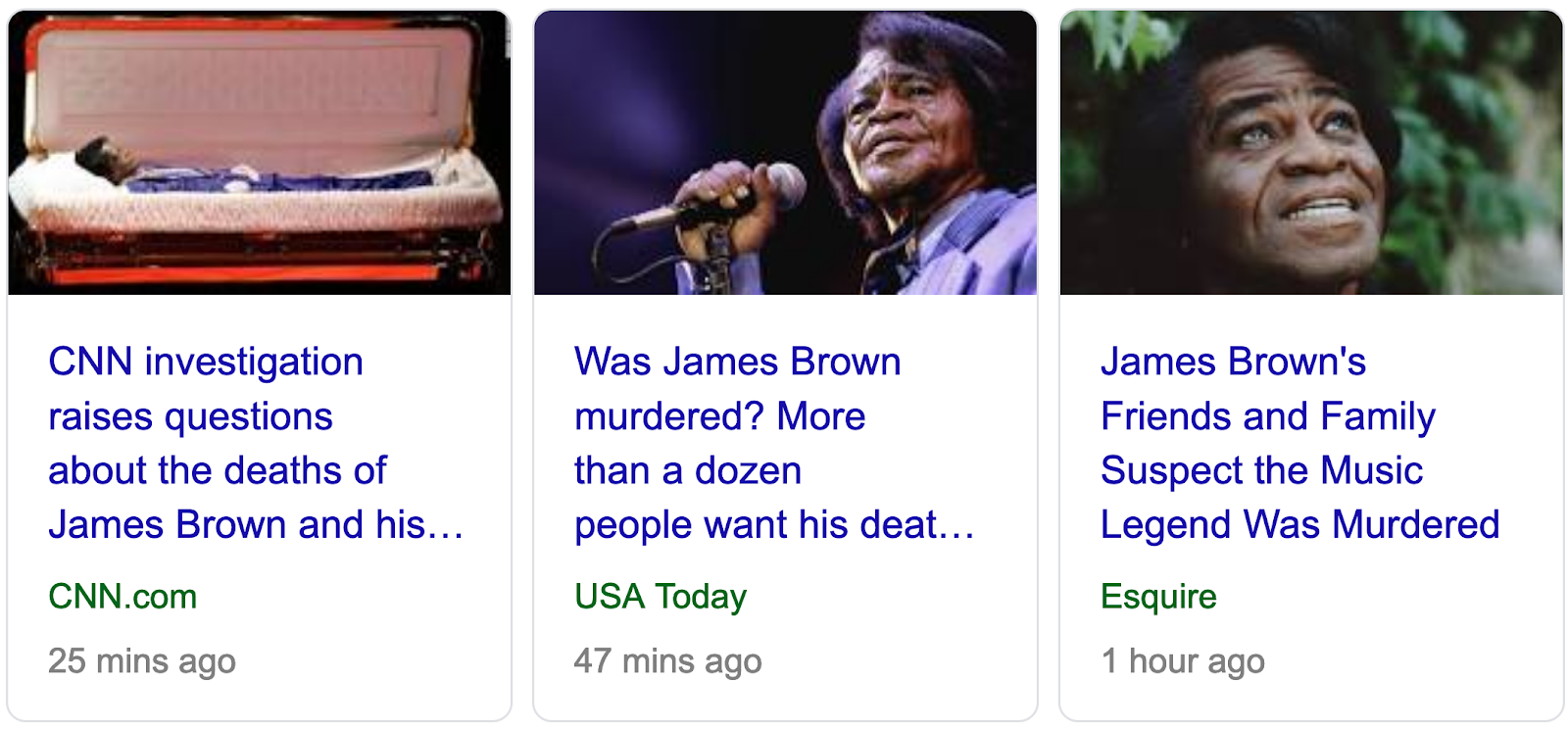Click the "about the deaths of" headline line
This screenshot has height=729, width=1568.
(x=218, y=471)
